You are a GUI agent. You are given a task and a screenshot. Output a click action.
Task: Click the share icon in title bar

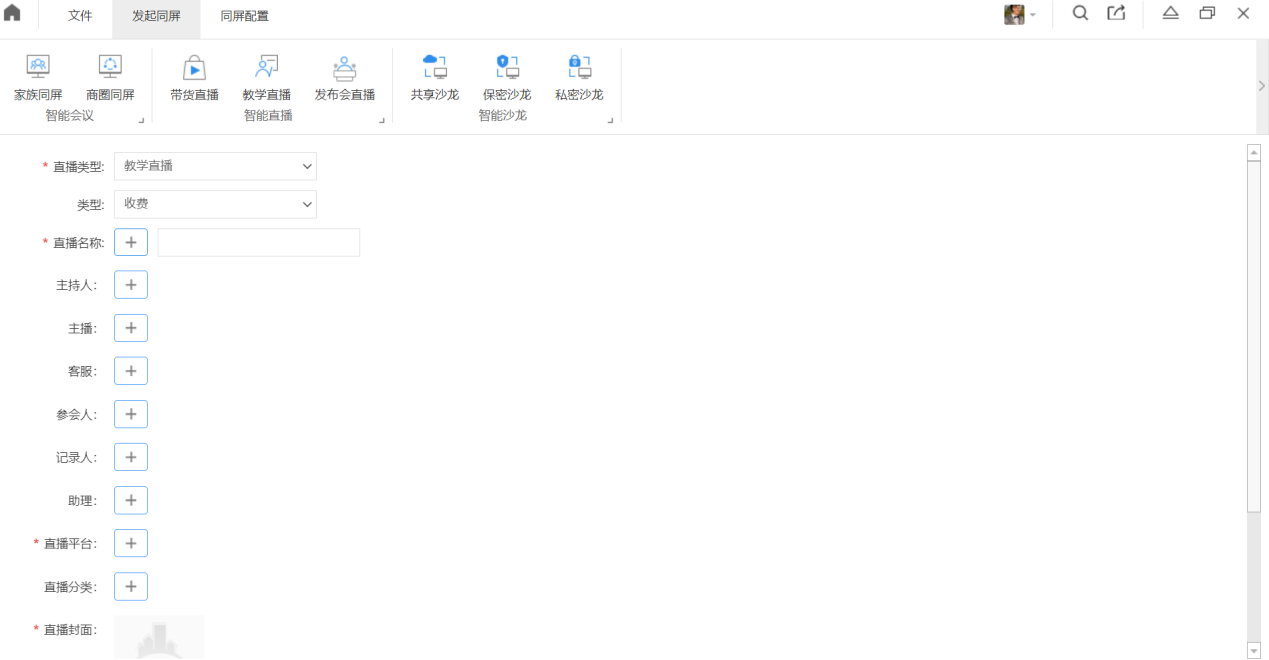tap(1116, 14)
